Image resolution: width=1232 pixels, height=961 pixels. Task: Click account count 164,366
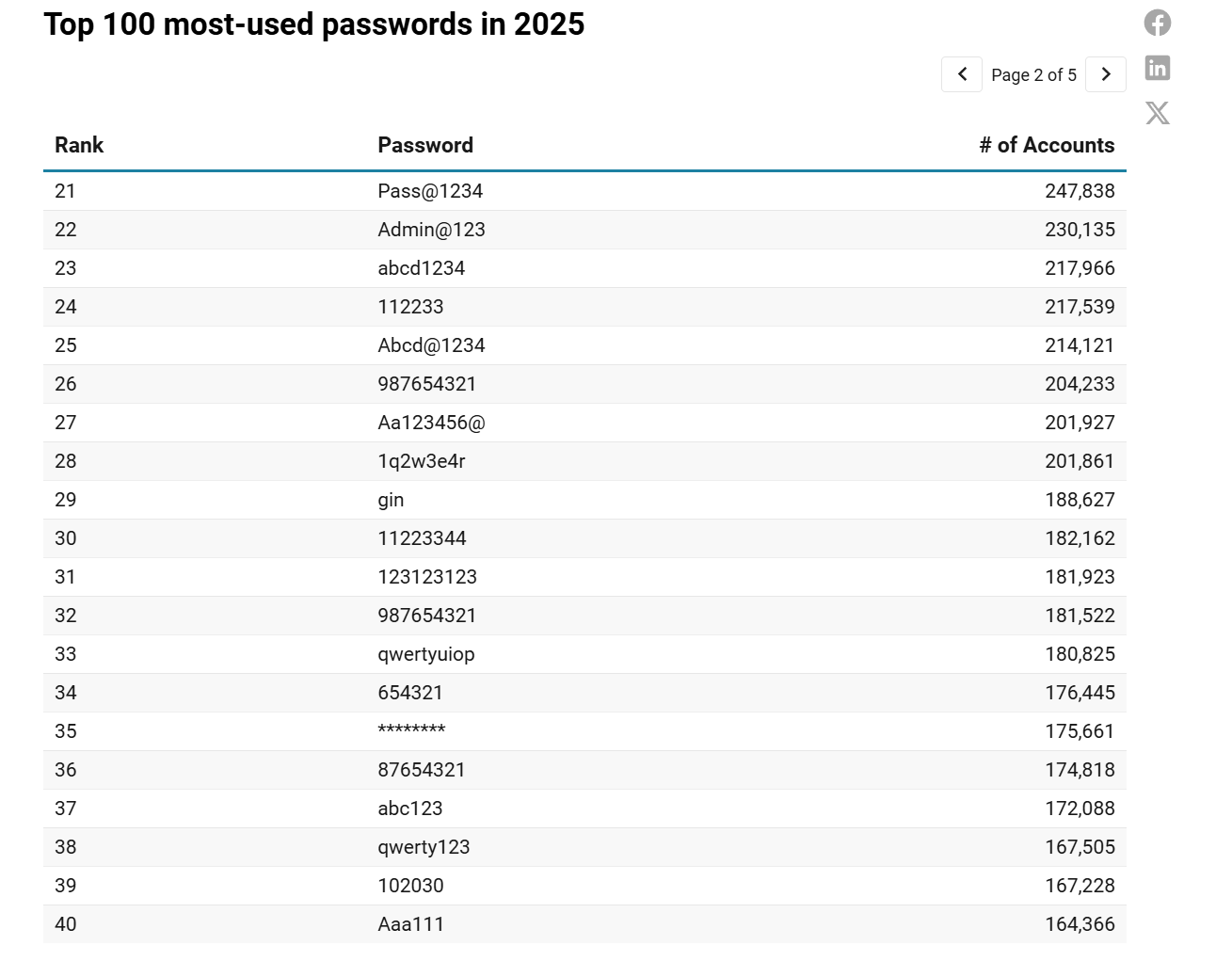coord(1080,924)
